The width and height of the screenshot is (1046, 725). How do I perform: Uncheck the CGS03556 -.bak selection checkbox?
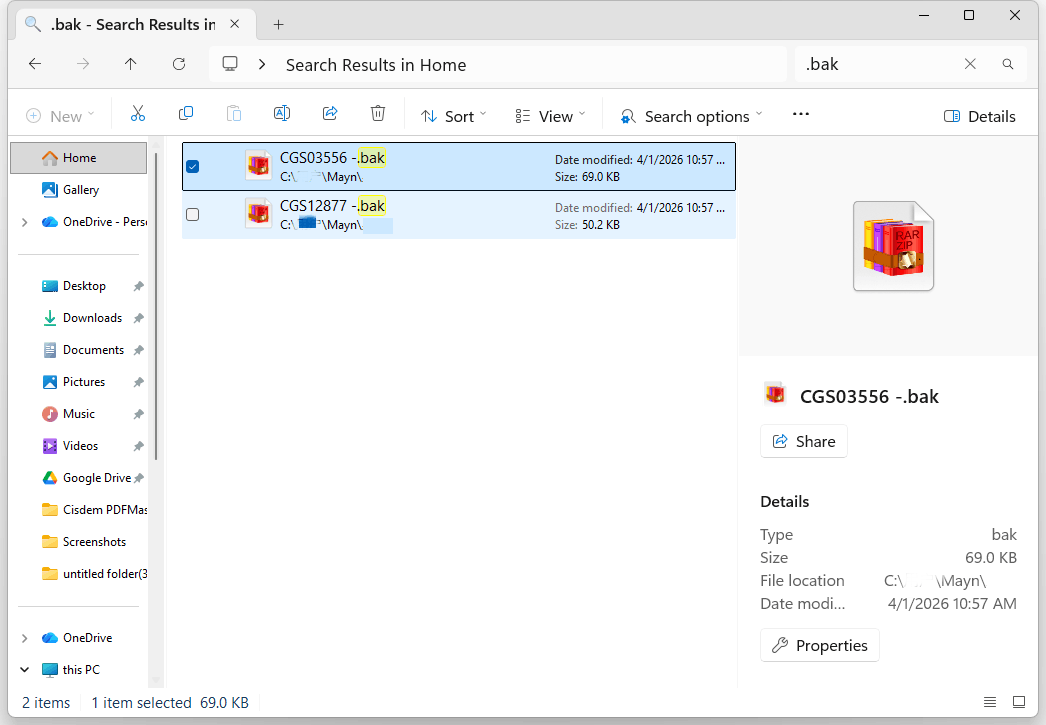(193, 166)
